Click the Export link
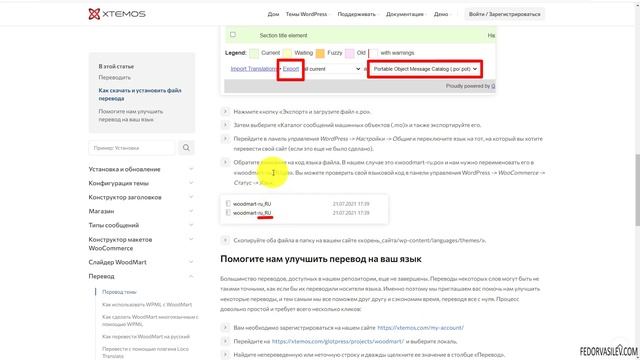The height and width of the screenshot is (360, 640). pos(291,69)
